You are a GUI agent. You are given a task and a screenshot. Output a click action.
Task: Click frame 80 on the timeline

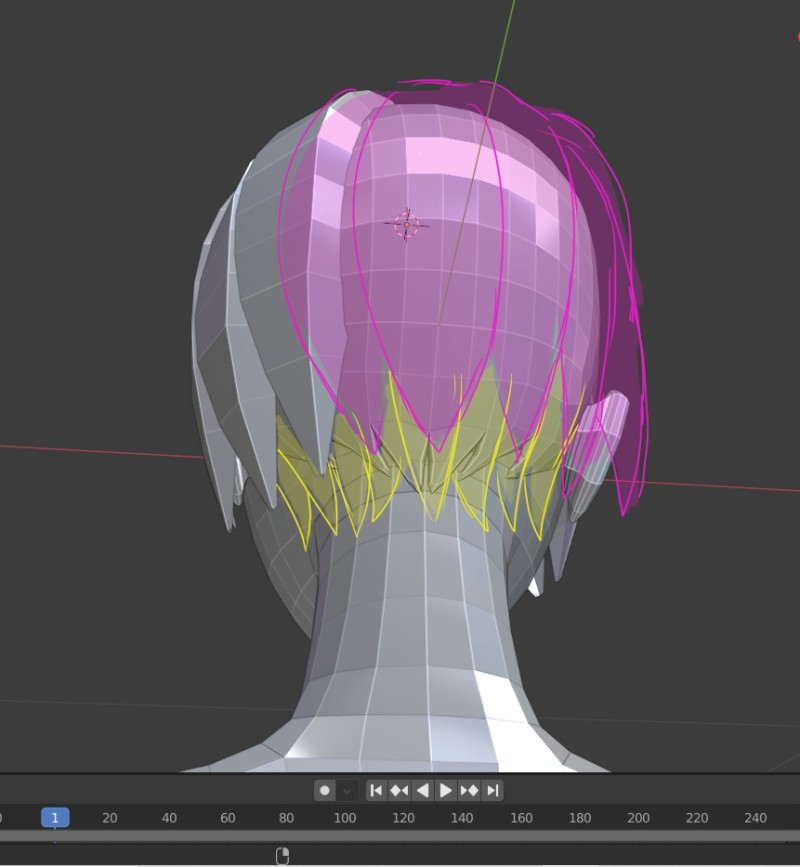(286, 818)
